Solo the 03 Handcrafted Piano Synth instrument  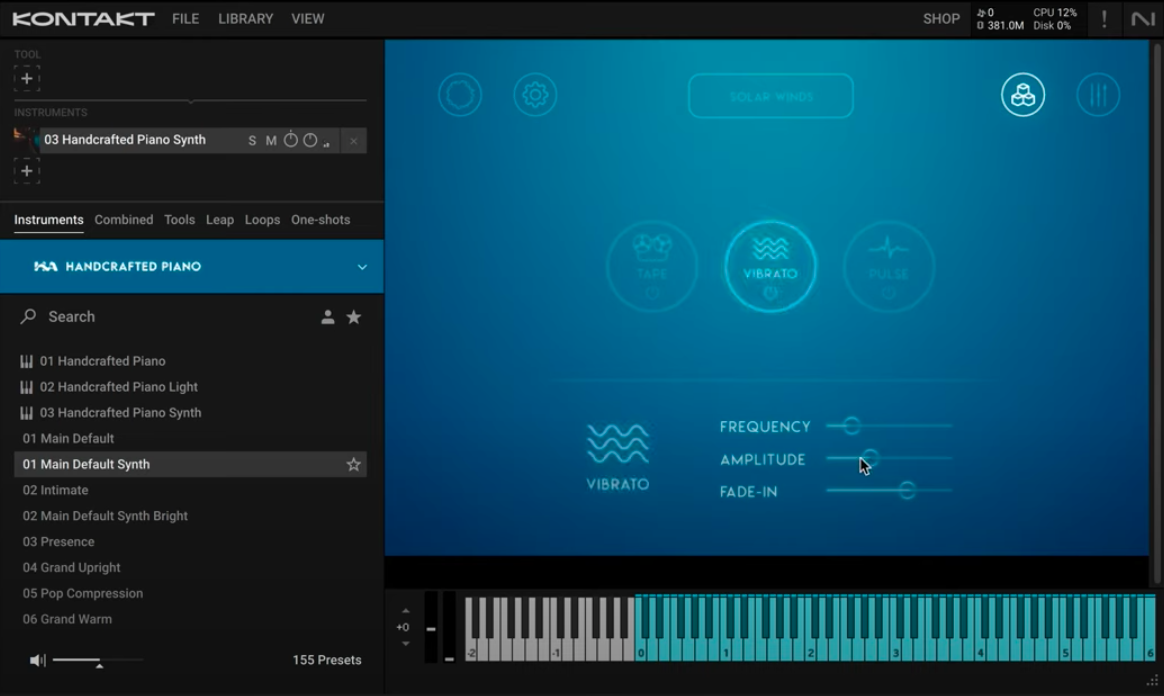[252, 140]
